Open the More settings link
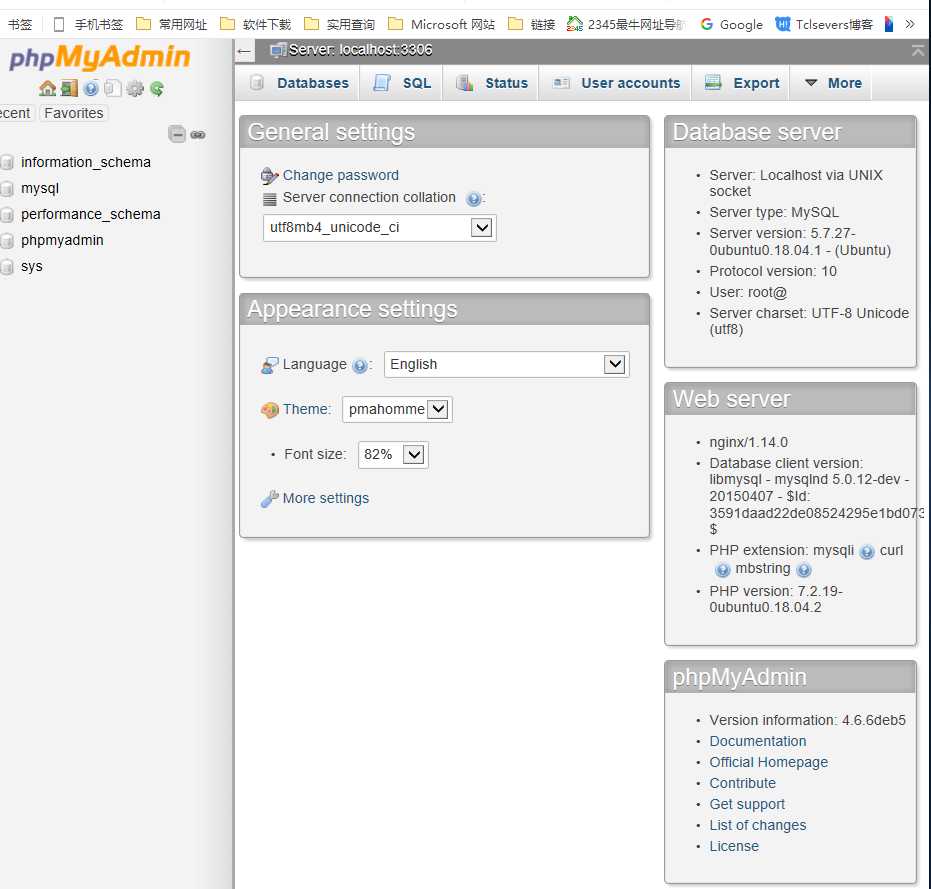Image resolution: width=931 pixels, height=889 pixels. [326, 498]
